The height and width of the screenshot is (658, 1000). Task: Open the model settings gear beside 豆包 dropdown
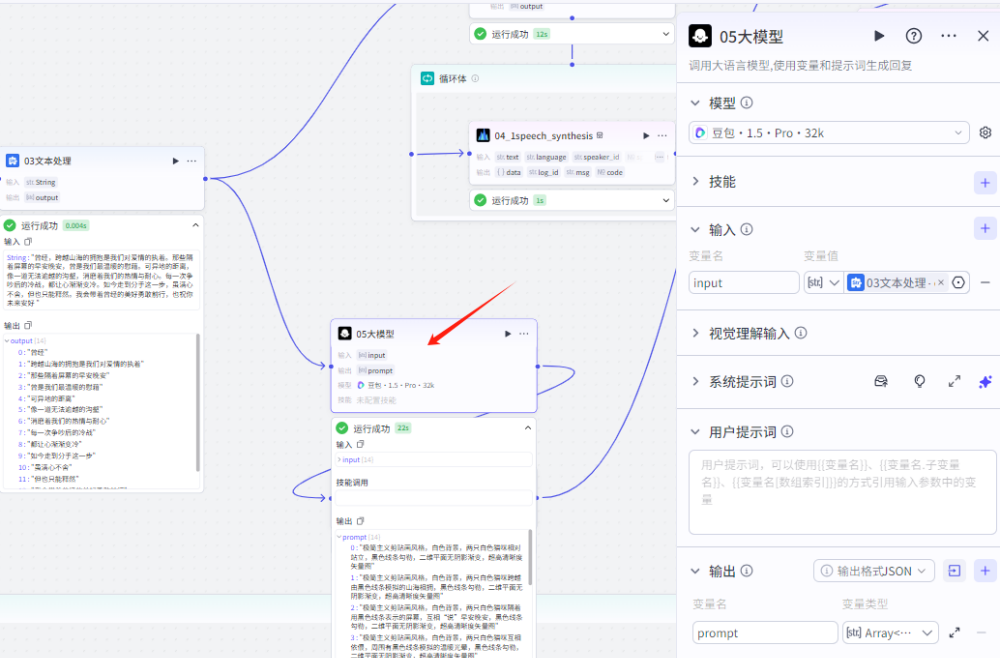coord(985,132)
